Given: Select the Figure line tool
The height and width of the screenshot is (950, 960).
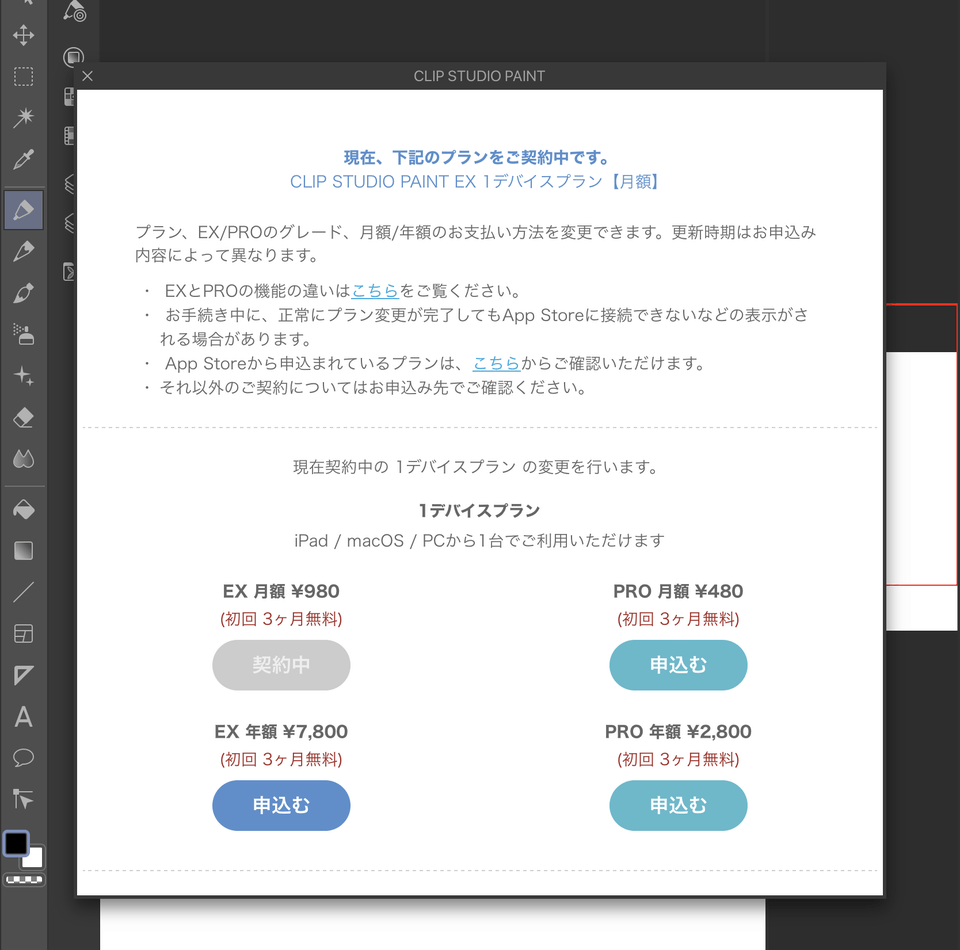Looking at the screenshot, I should click(x=23, y=592).
